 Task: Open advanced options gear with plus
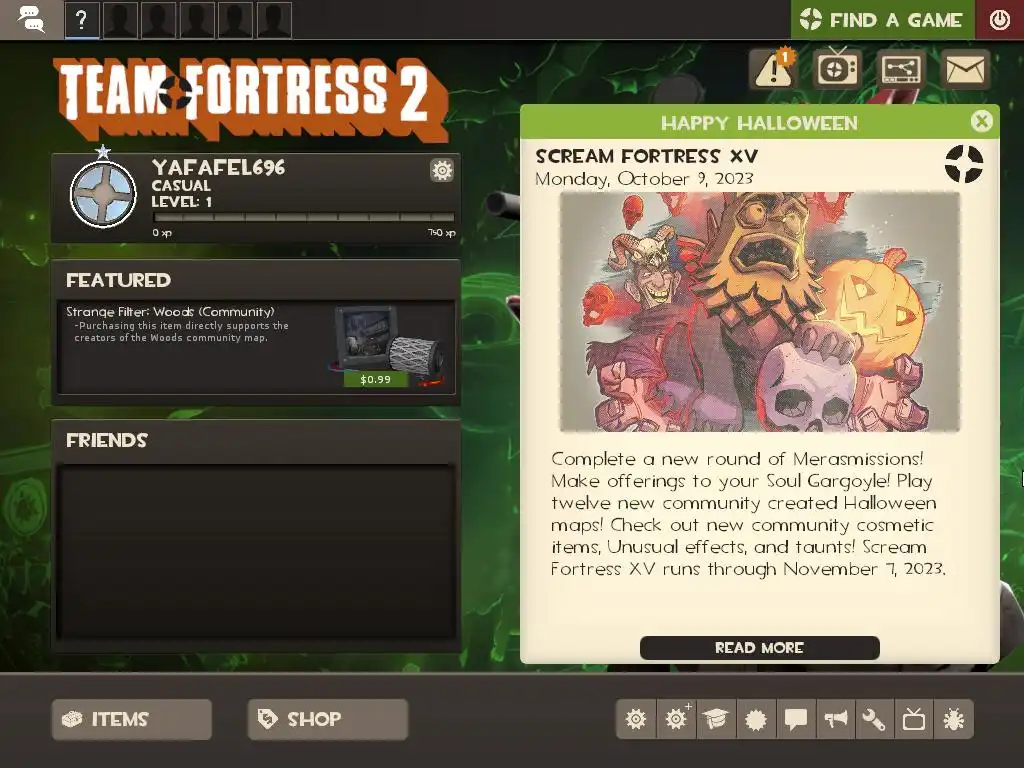677,719
